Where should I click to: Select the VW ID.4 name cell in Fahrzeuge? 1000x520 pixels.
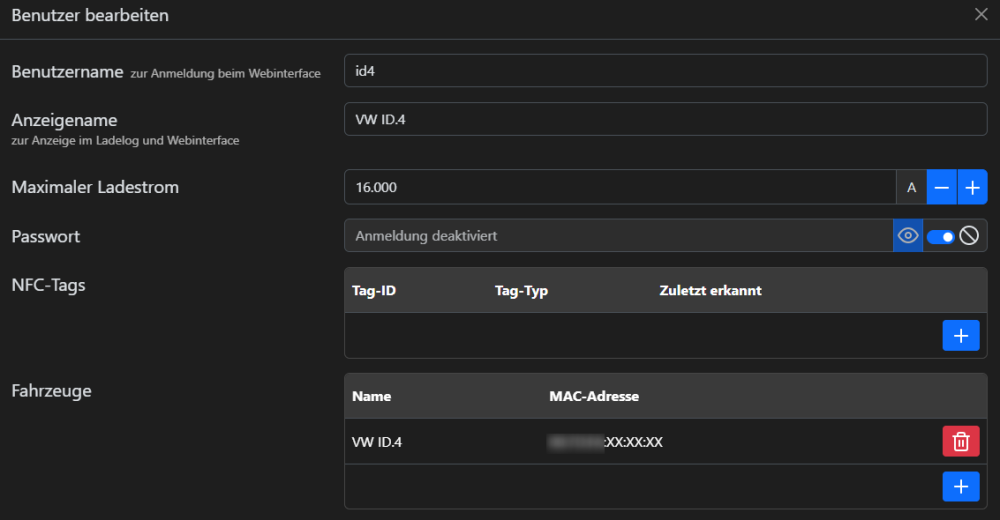click(377, 442)
